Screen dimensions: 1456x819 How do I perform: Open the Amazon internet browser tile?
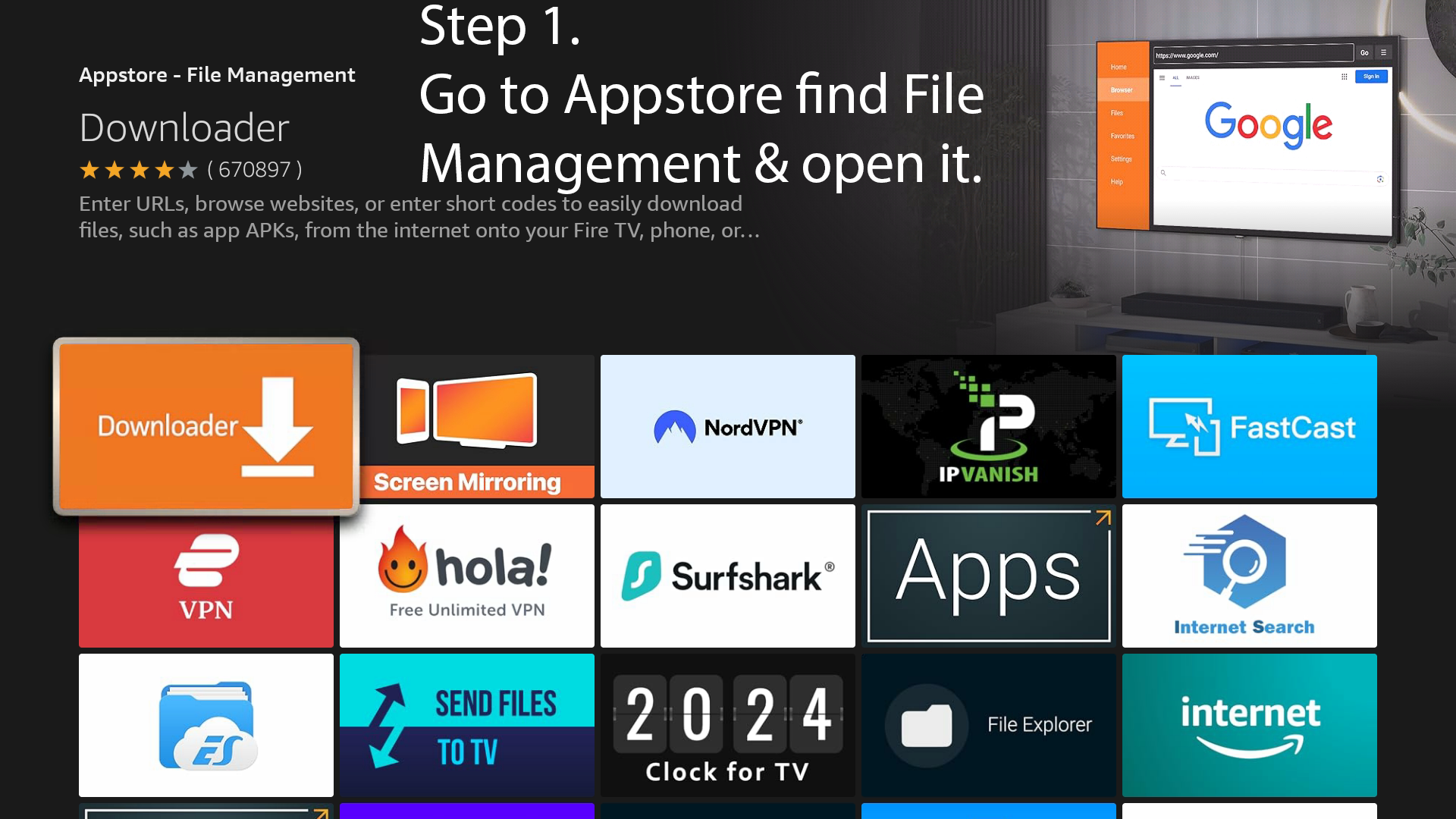click(x=1249, y=725)
